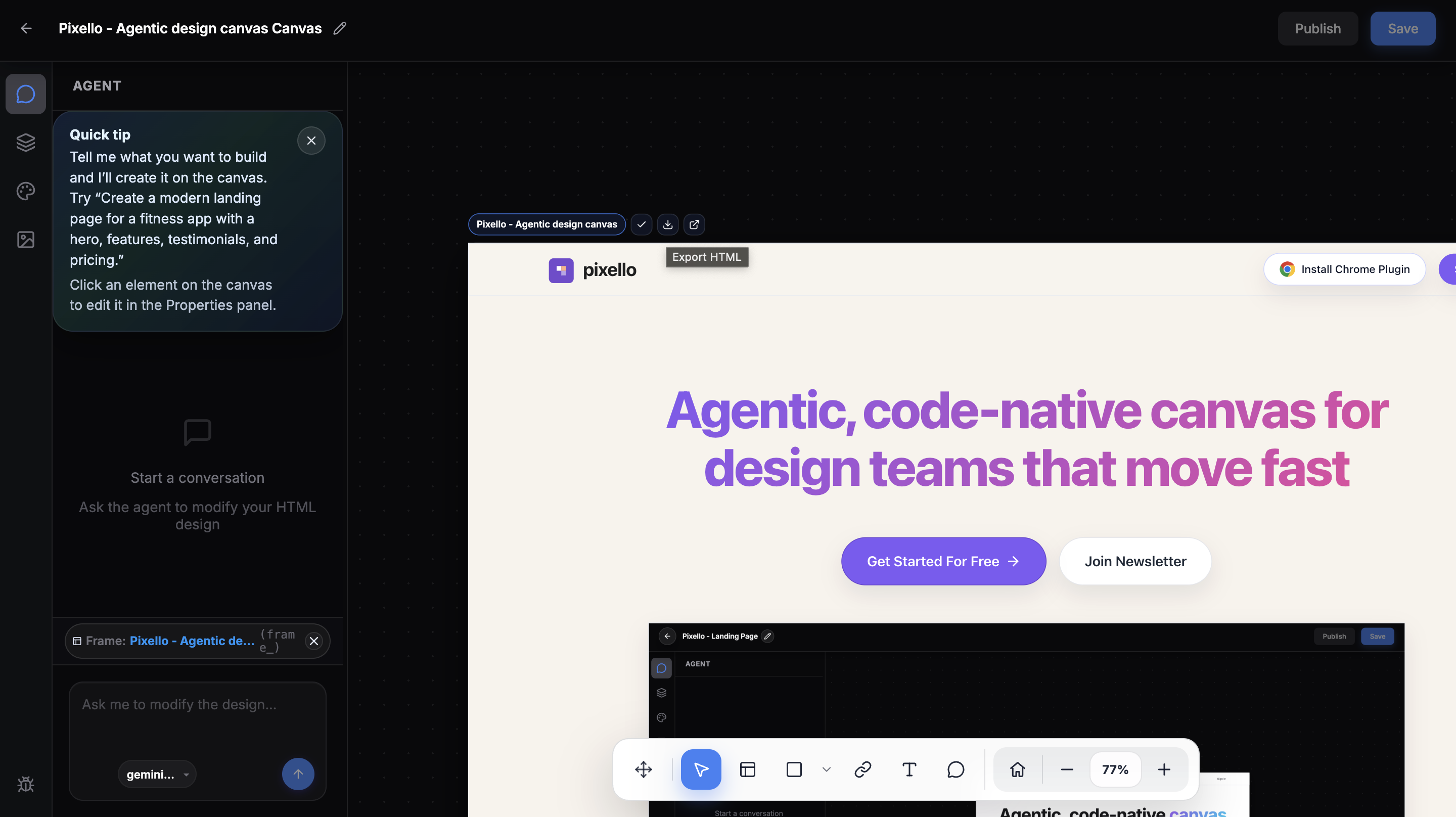Dismiss the Quick tip card
The height and width of the screenshot is (817, 1456).
311,141
